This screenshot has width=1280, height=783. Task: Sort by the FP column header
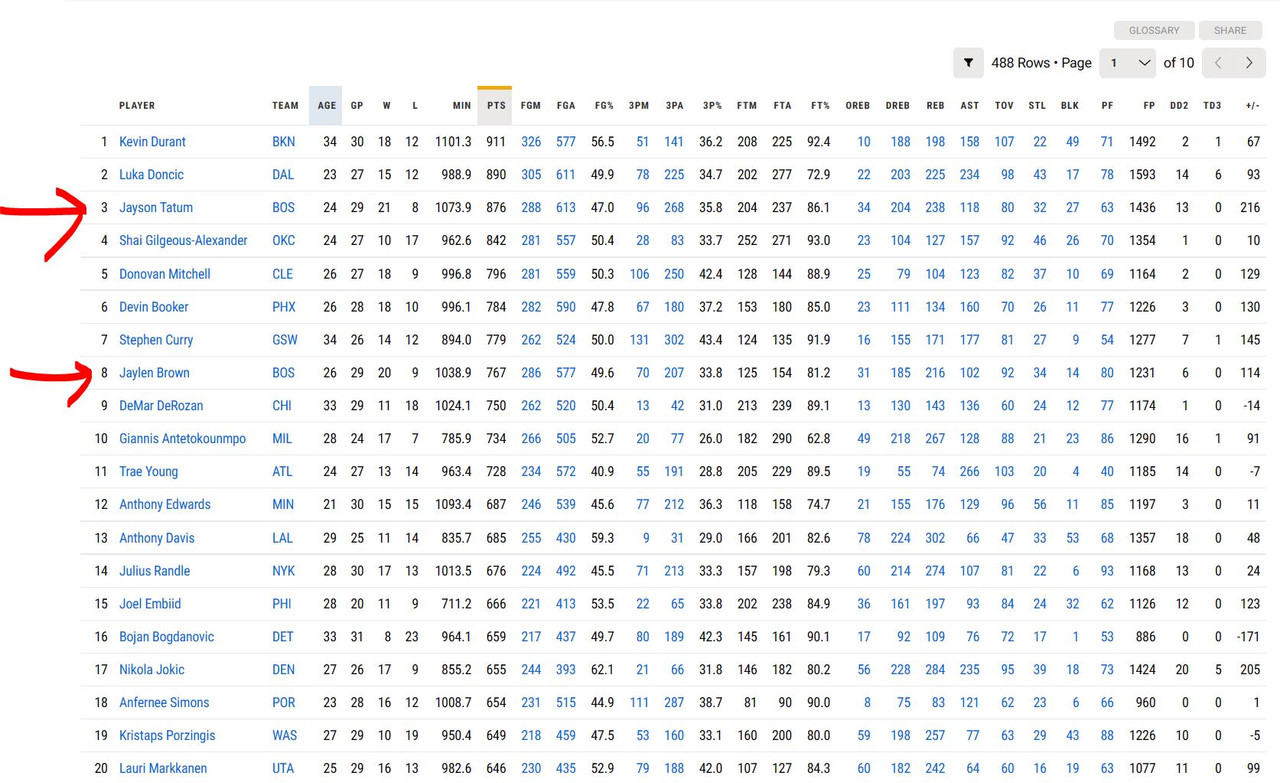coord(1149,106)
